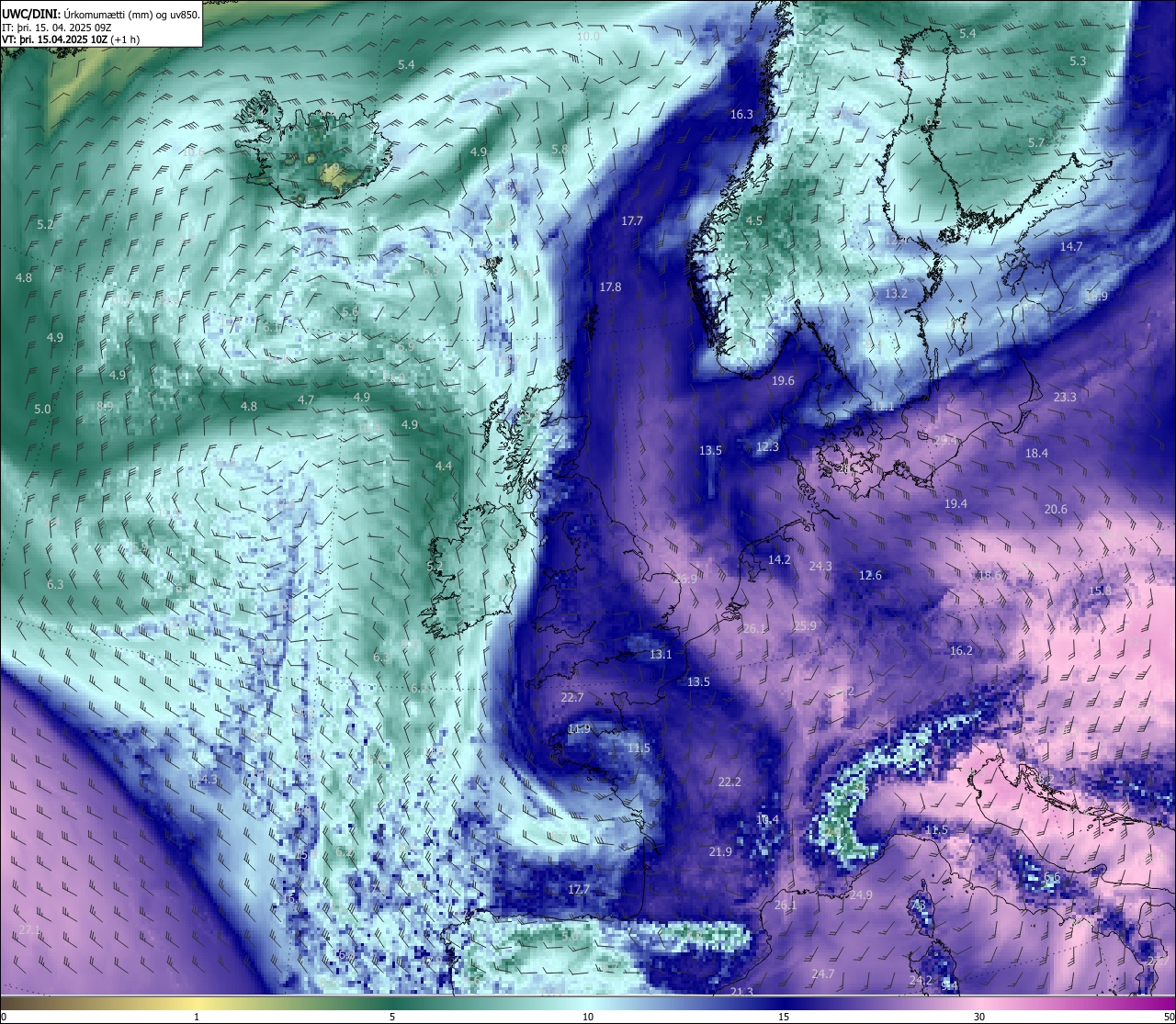Click the 1 tick on the color scale
The height and width of the screenshot is (1024, 1176).
197,1017
